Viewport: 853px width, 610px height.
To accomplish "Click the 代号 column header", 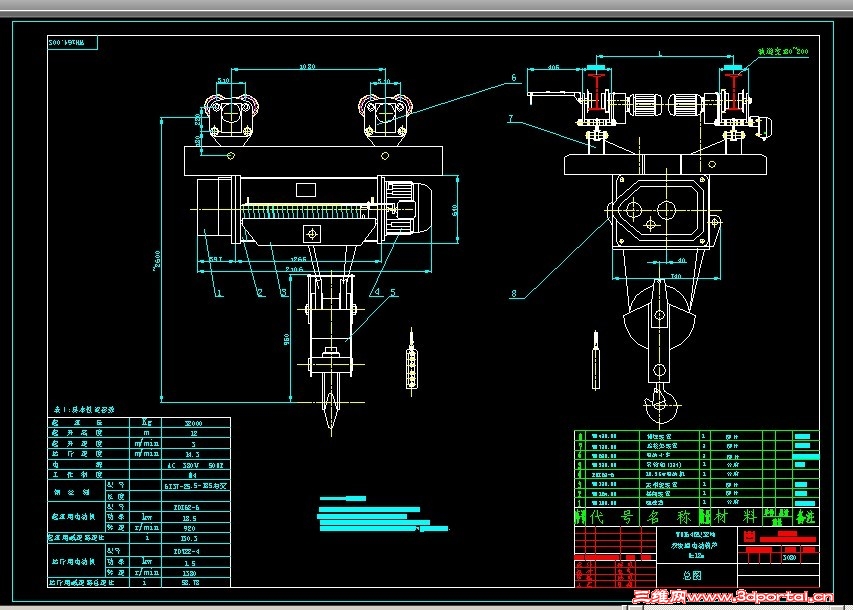I will click(x=612, y=517).
